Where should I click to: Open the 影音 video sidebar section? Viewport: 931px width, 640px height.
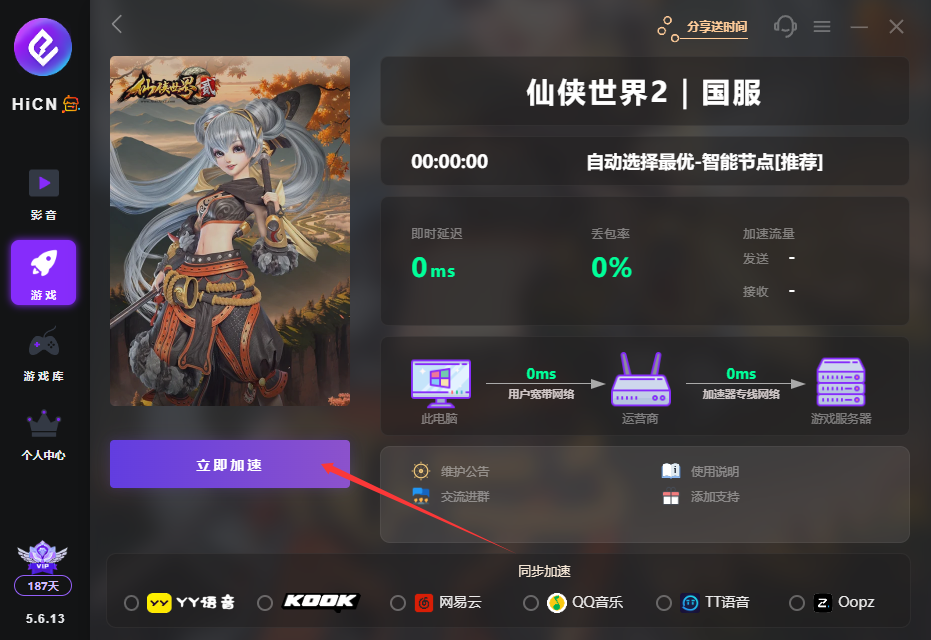[x=44, y=195]
